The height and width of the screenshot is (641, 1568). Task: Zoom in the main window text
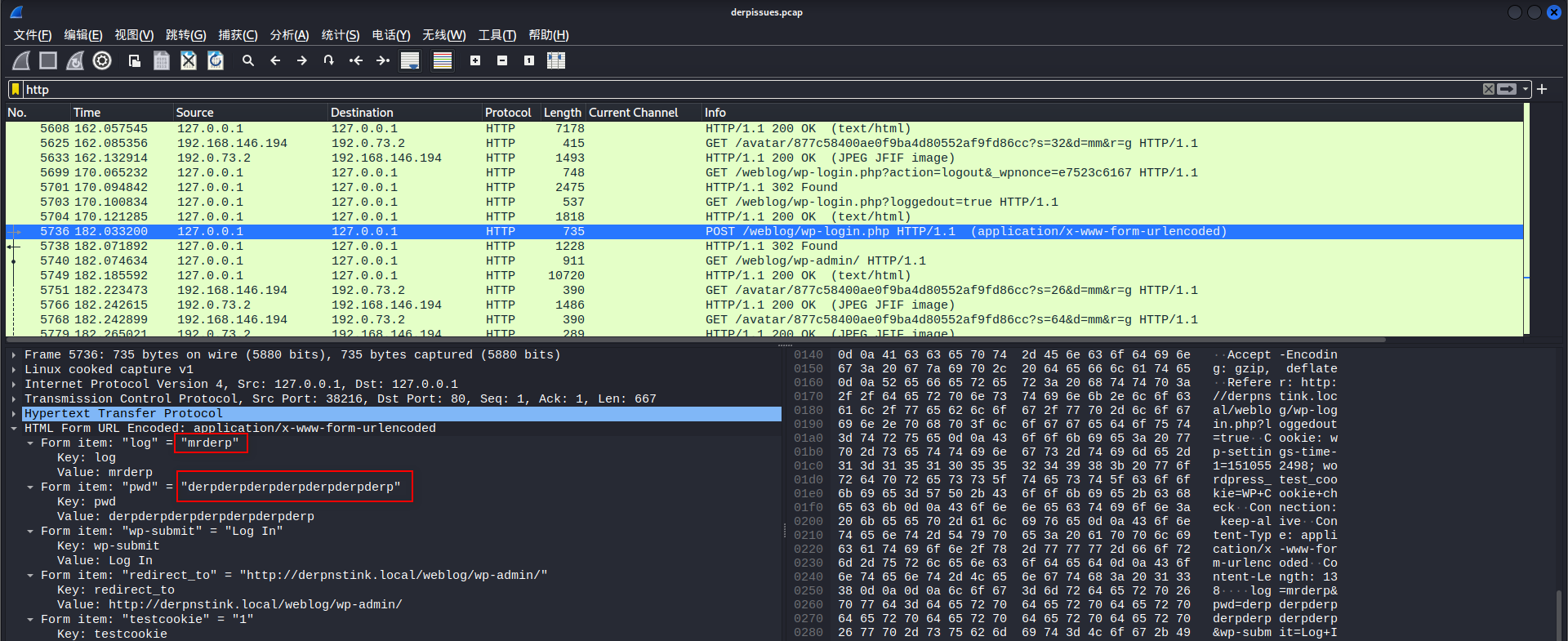(475, 60)
